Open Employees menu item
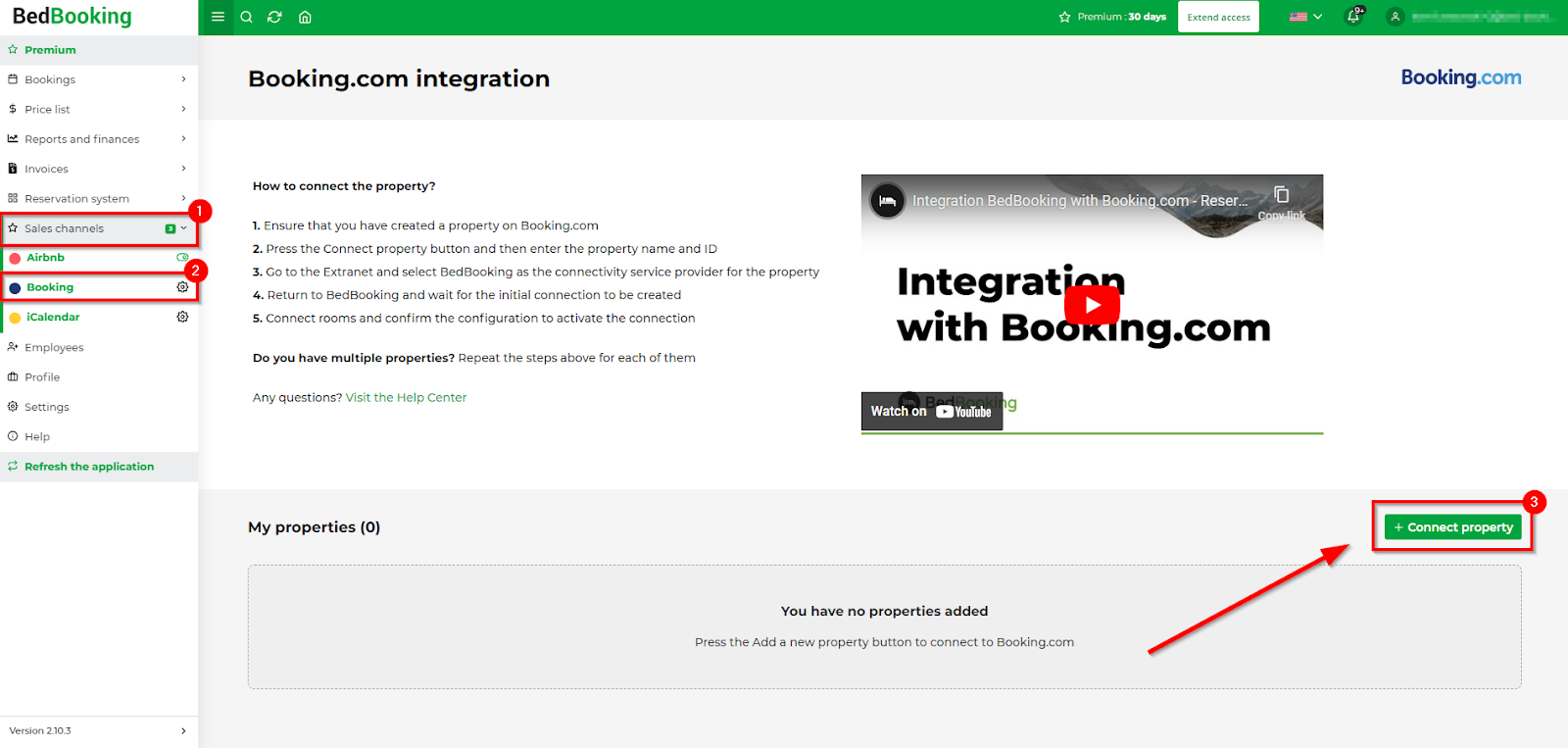1568x748 pixels. [x=99, y=347]
